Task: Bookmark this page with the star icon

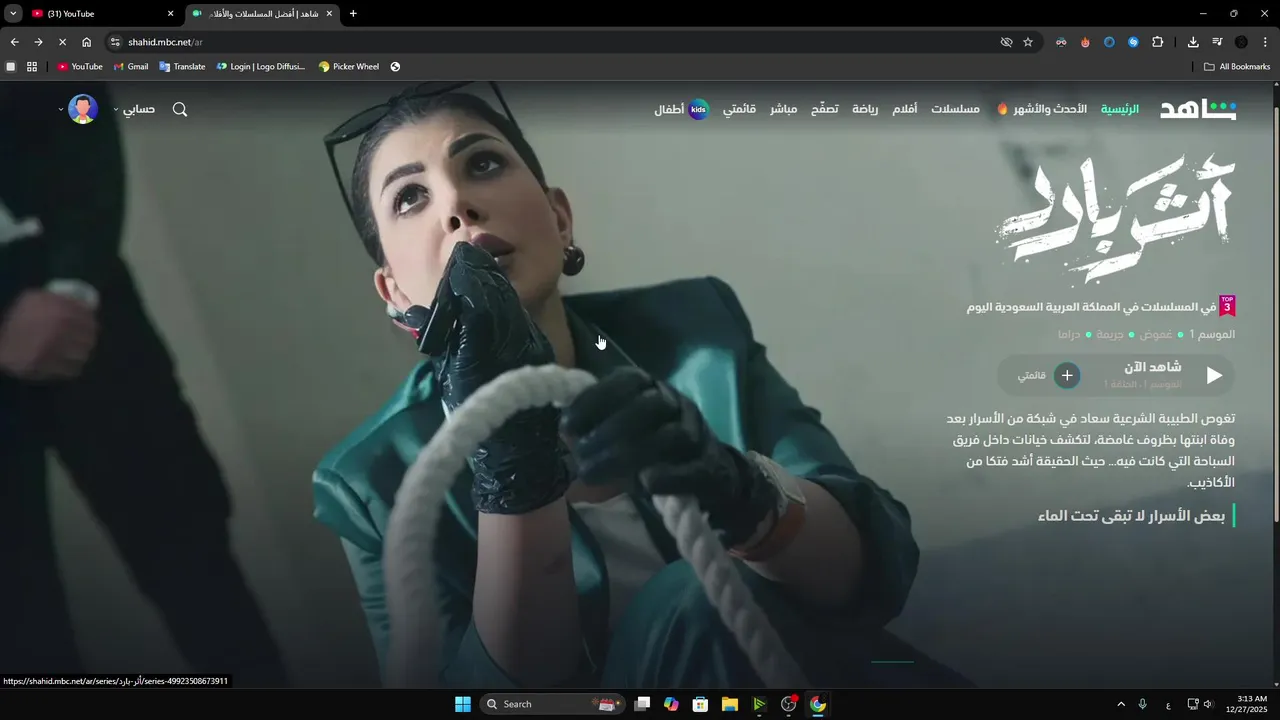Action: (x=1028, y=42)
